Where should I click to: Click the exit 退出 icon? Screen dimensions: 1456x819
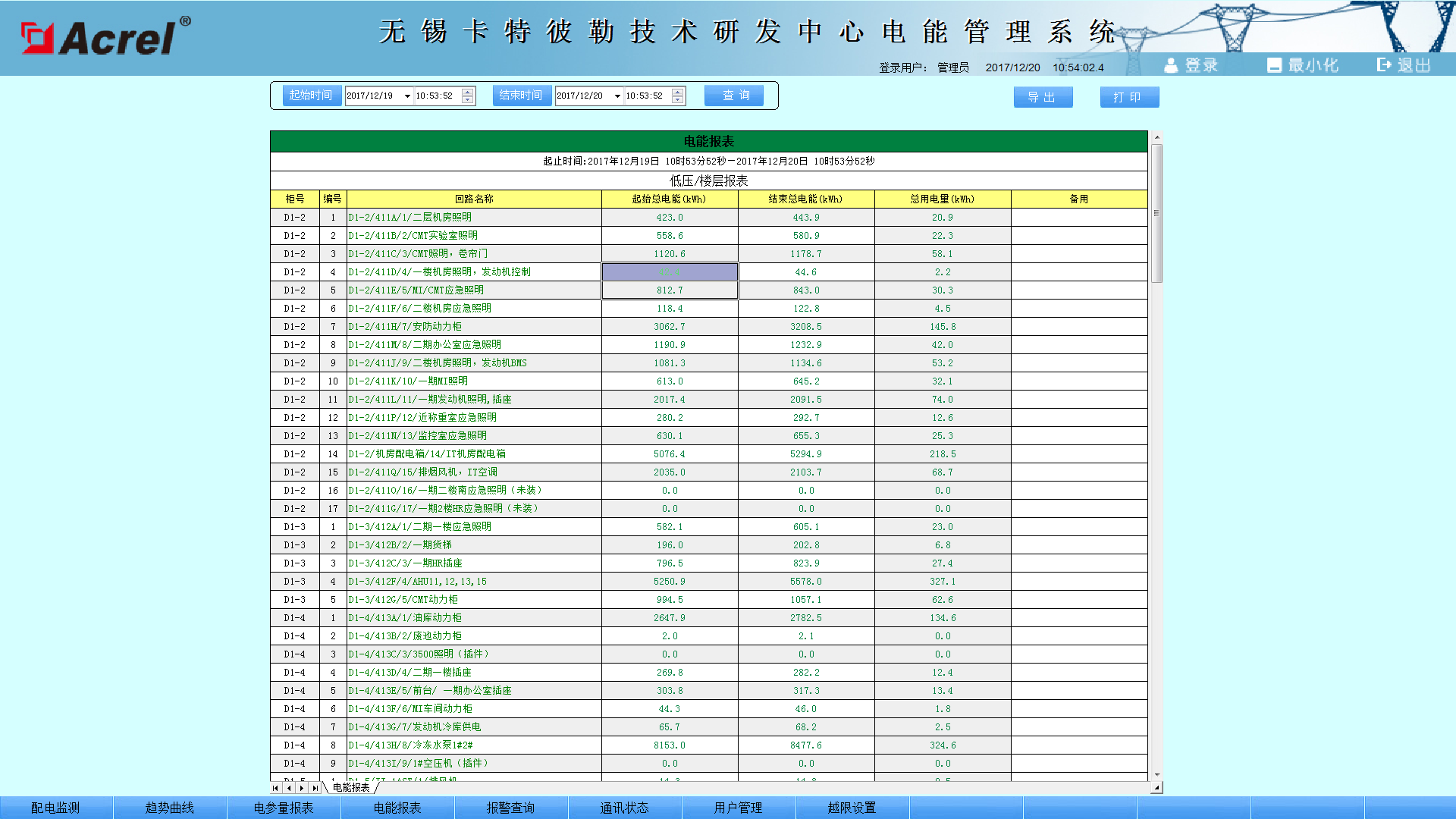1384,65
